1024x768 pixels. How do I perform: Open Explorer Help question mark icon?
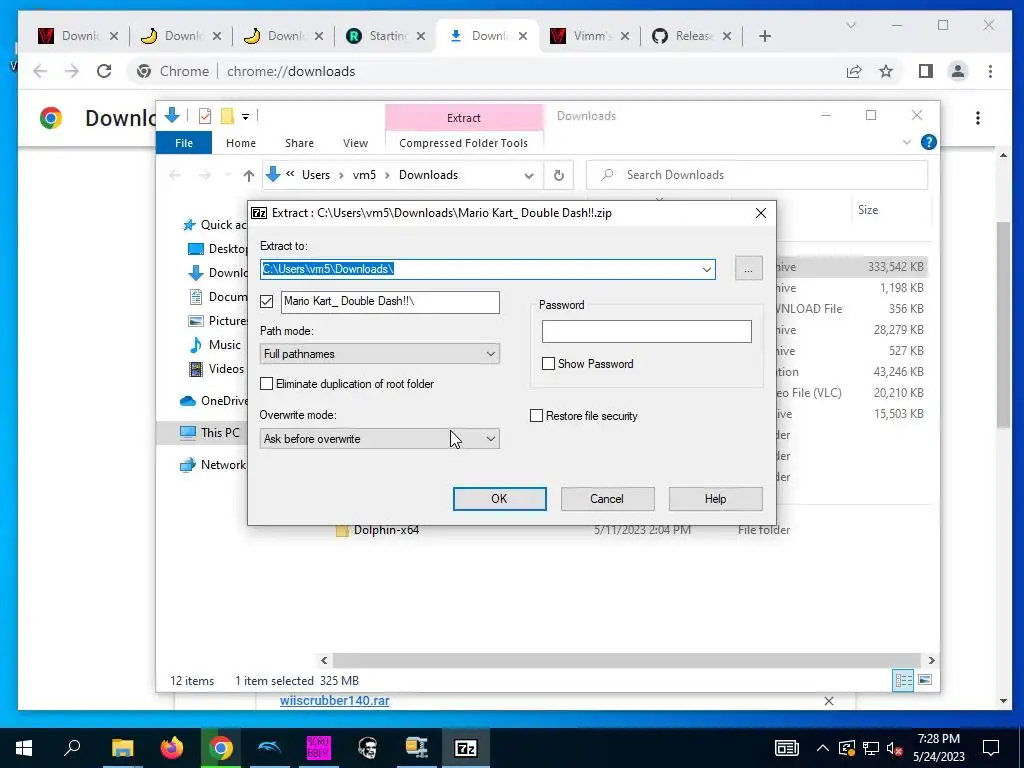928,142
